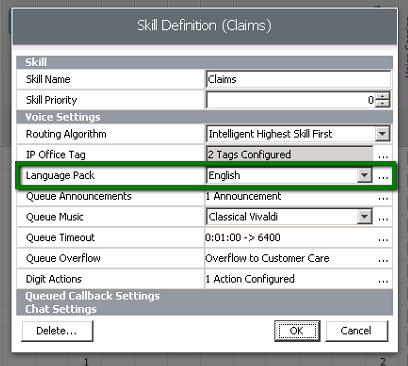Click the Delete... button

[x=57, y=331]
